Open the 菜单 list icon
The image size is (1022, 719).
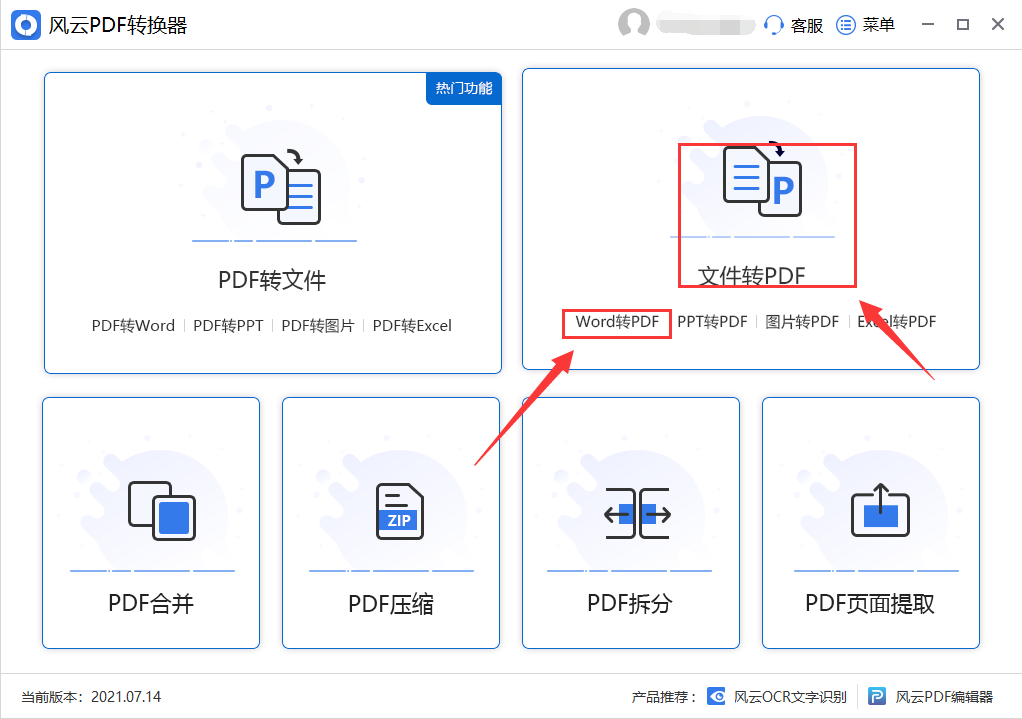845,25
